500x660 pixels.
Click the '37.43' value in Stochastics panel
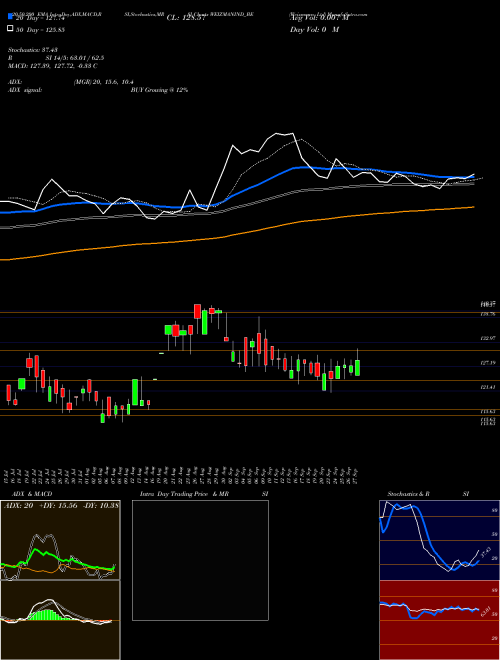484,553
